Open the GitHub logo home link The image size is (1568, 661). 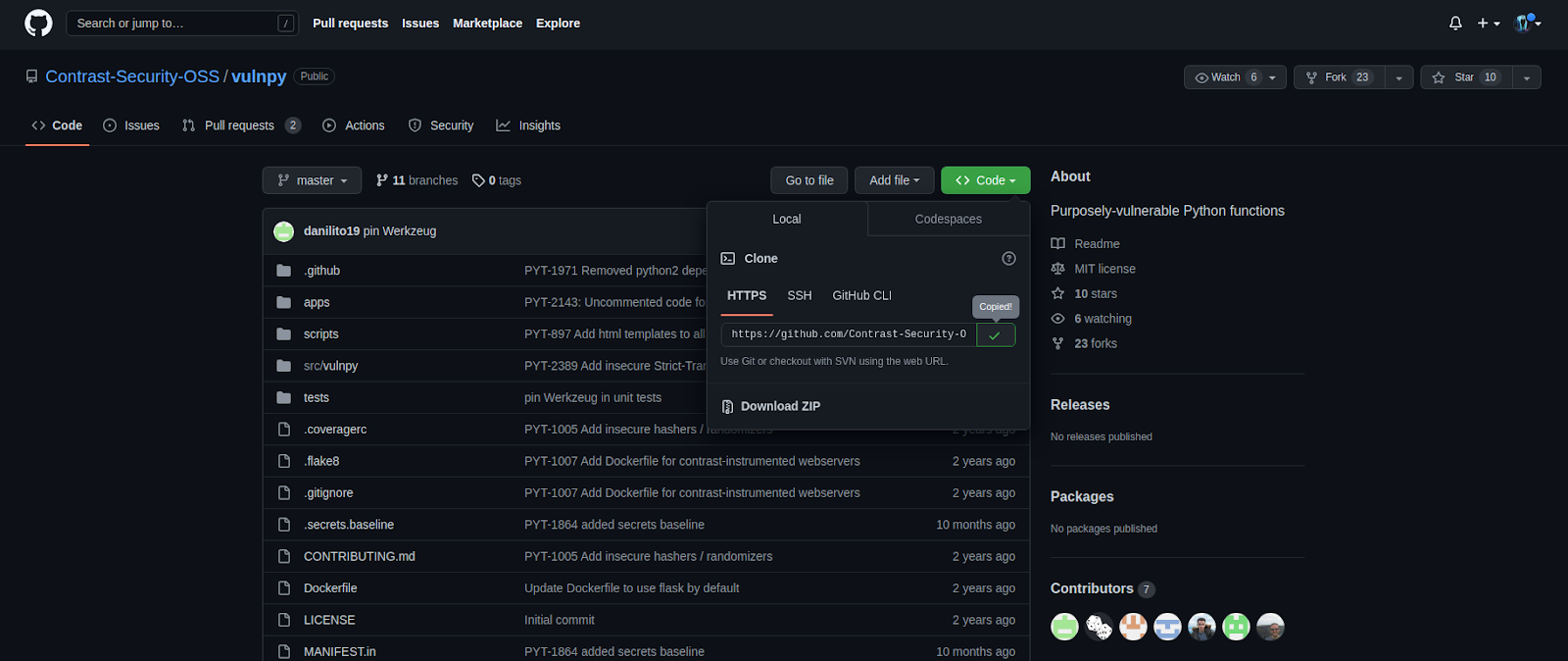38,23
